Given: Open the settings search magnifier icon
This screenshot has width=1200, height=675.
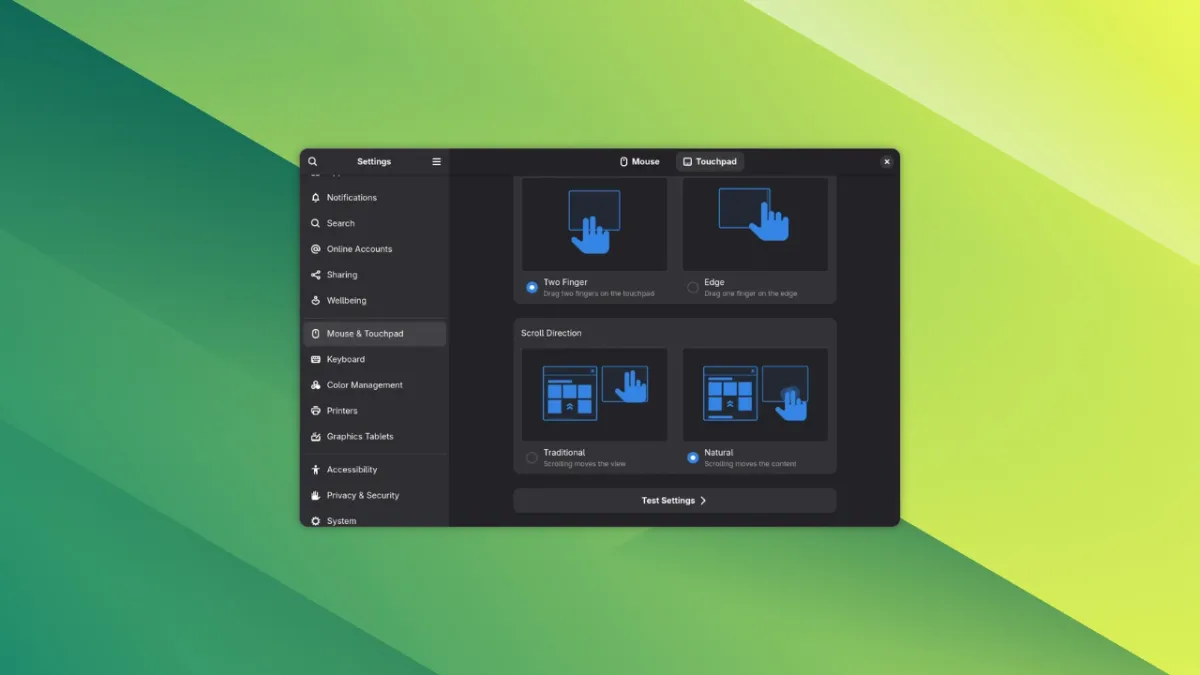Looking at the screenshot, I should tap(313, 162).
